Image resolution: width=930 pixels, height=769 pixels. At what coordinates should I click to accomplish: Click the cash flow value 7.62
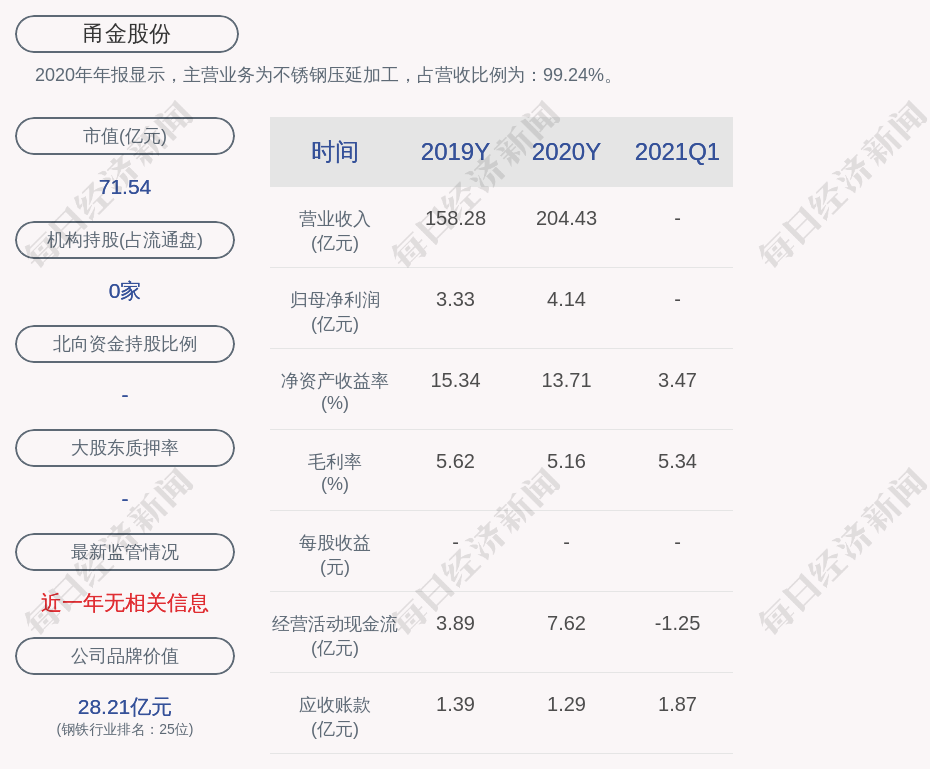tap(566, 623)
